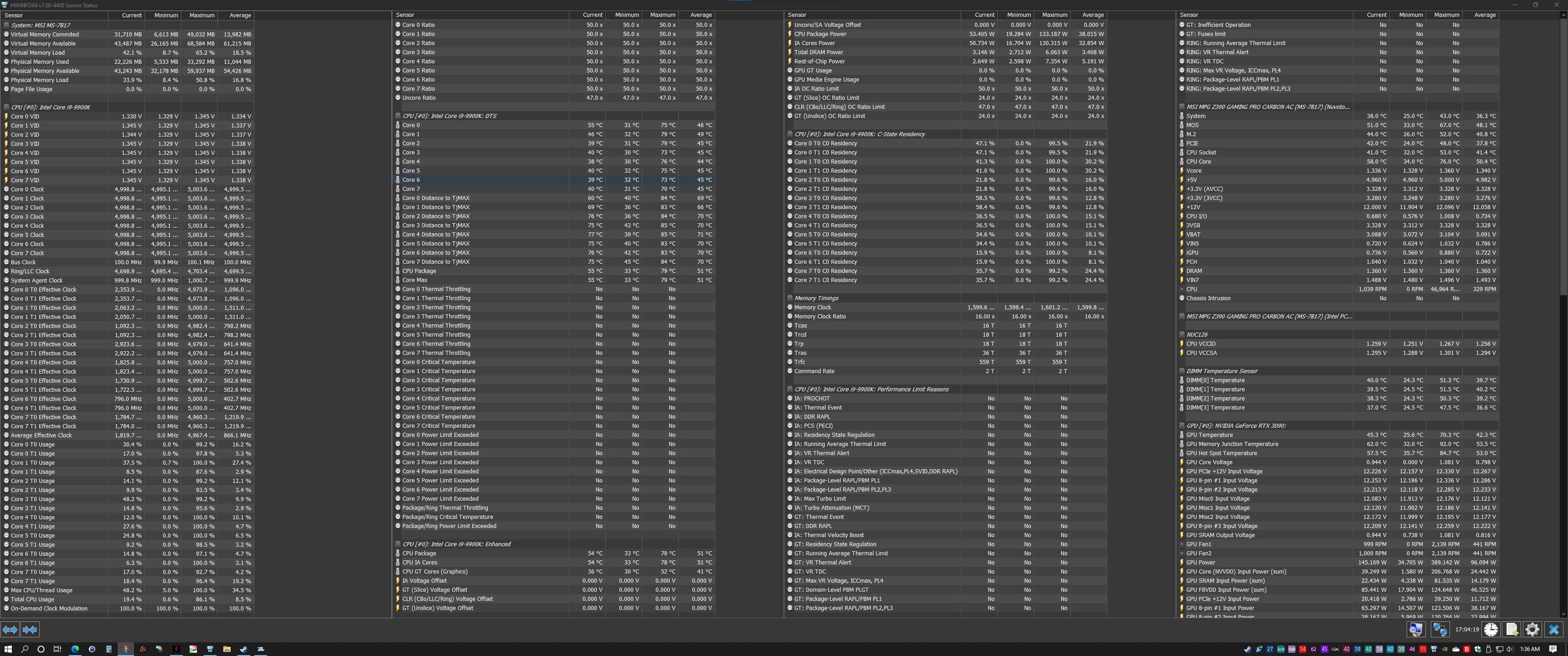Reset the elapsed time clock icon
The height and width of the screenshot is (656, 1568).
[1491, 630]
